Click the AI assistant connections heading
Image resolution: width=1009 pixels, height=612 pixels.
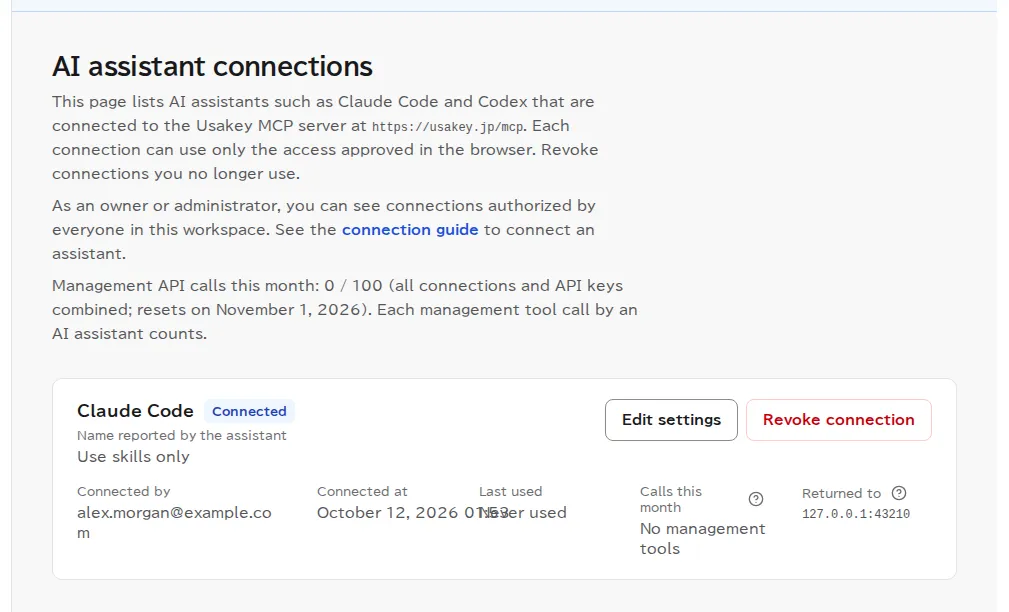point(212,66)
